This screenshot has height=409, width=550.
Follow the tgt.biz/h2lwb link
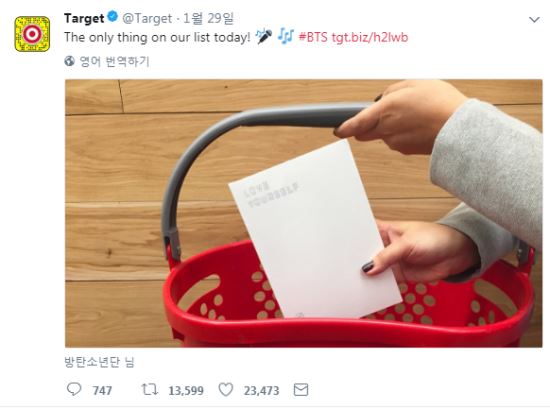[x=370, y=37]
